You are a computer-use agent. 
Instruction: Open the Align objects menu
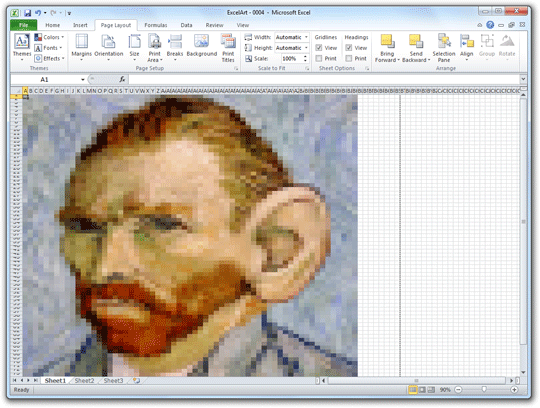pyautogui.click(x=467, y=47)
